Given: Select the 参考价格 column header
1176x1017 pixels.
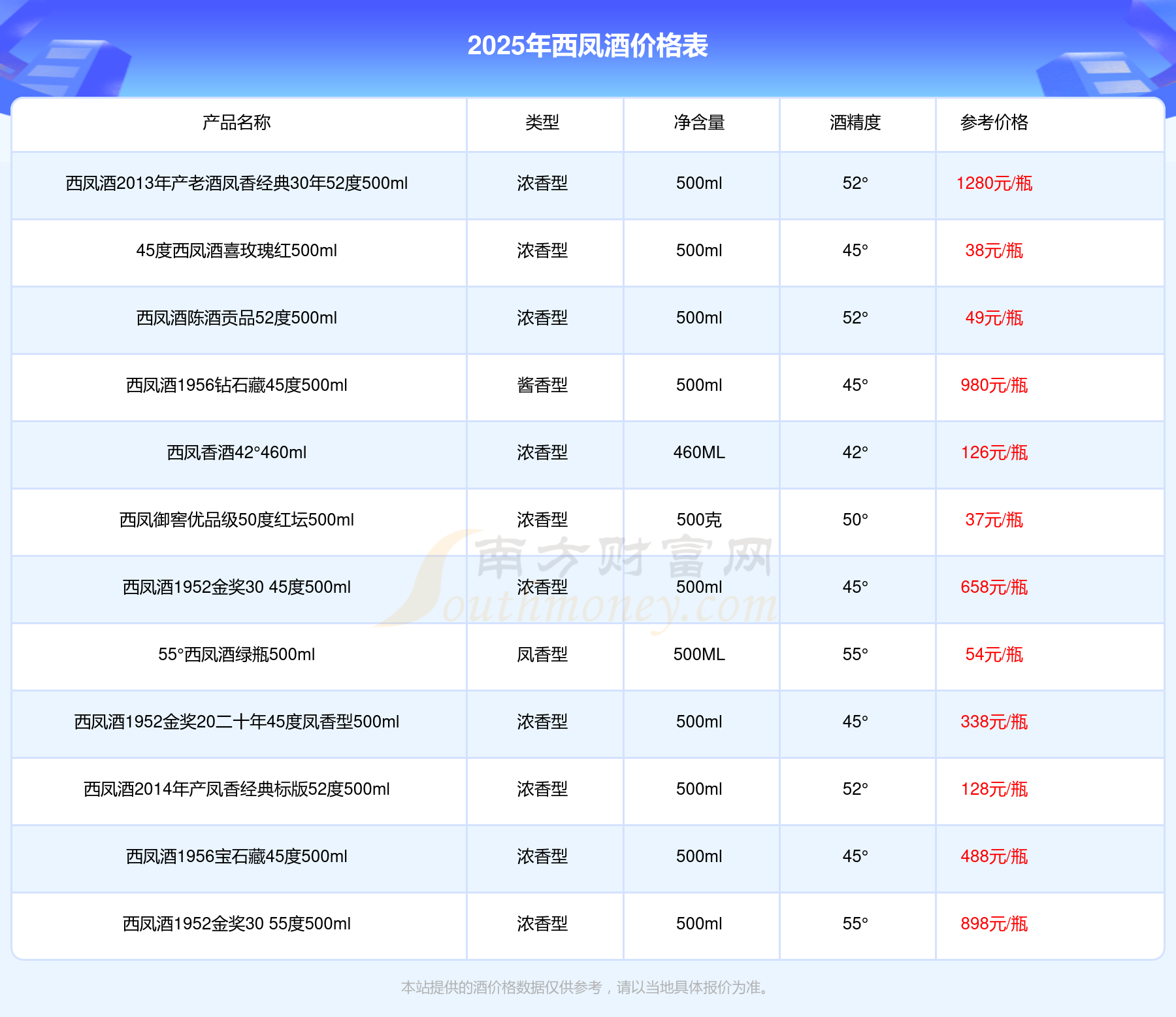Looking at the screenshot, I should [x=994, y=122].
